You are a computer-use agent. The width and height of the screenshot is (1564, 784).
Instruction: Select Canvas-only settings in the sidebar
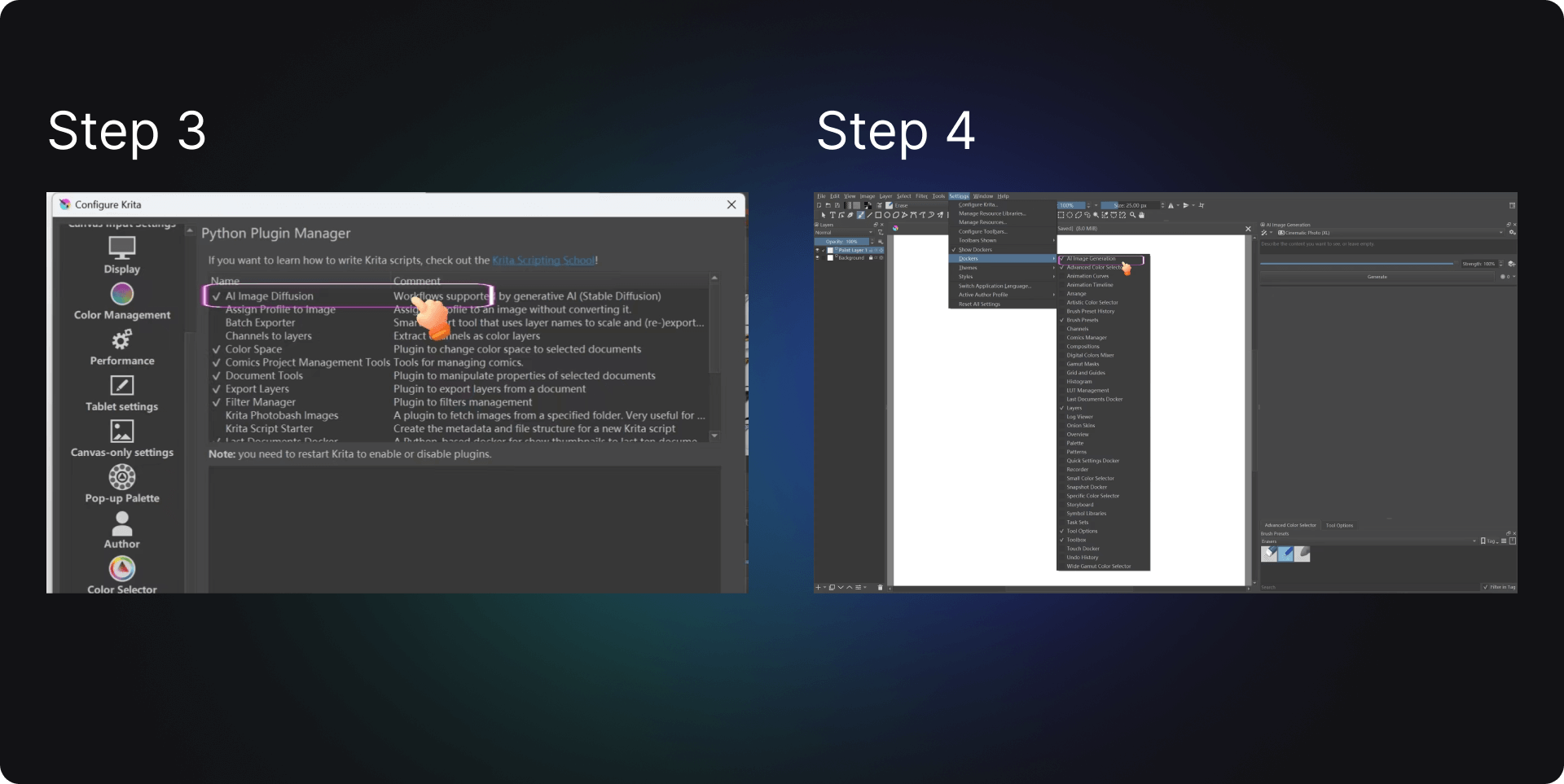tap(122, 439)
